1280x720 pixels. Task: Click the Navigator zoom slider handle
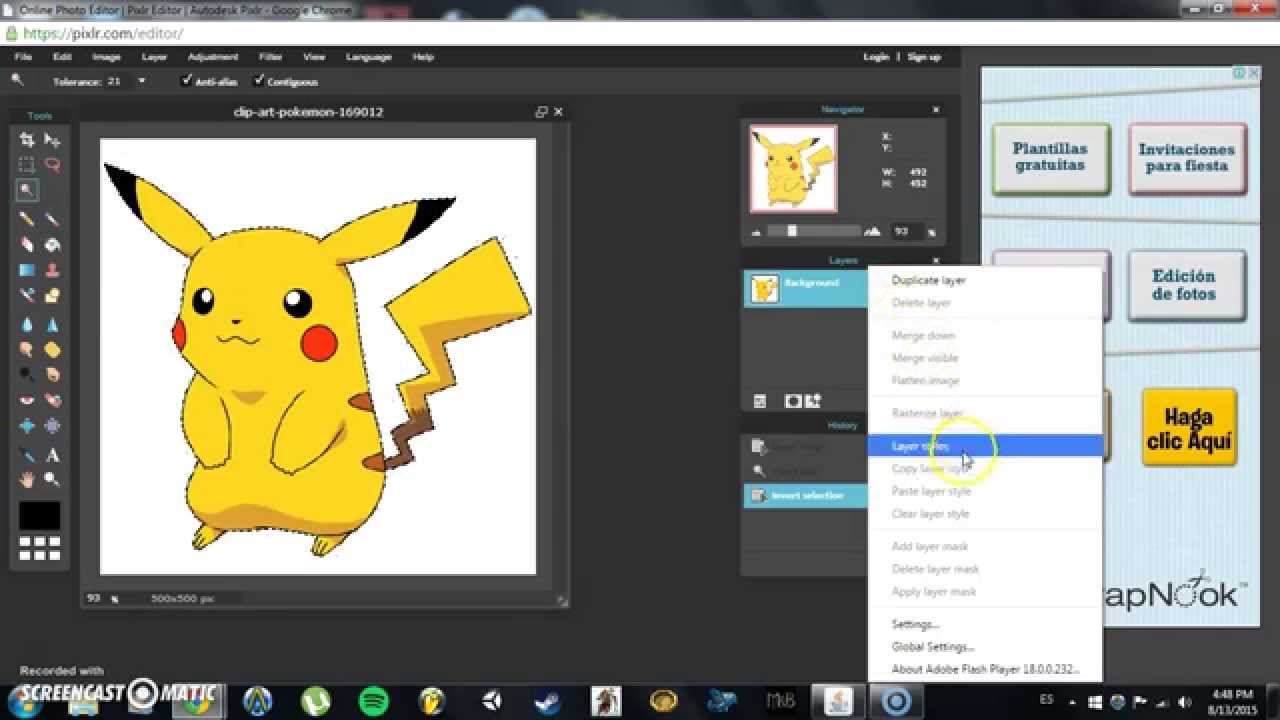(x=792, y=231)
